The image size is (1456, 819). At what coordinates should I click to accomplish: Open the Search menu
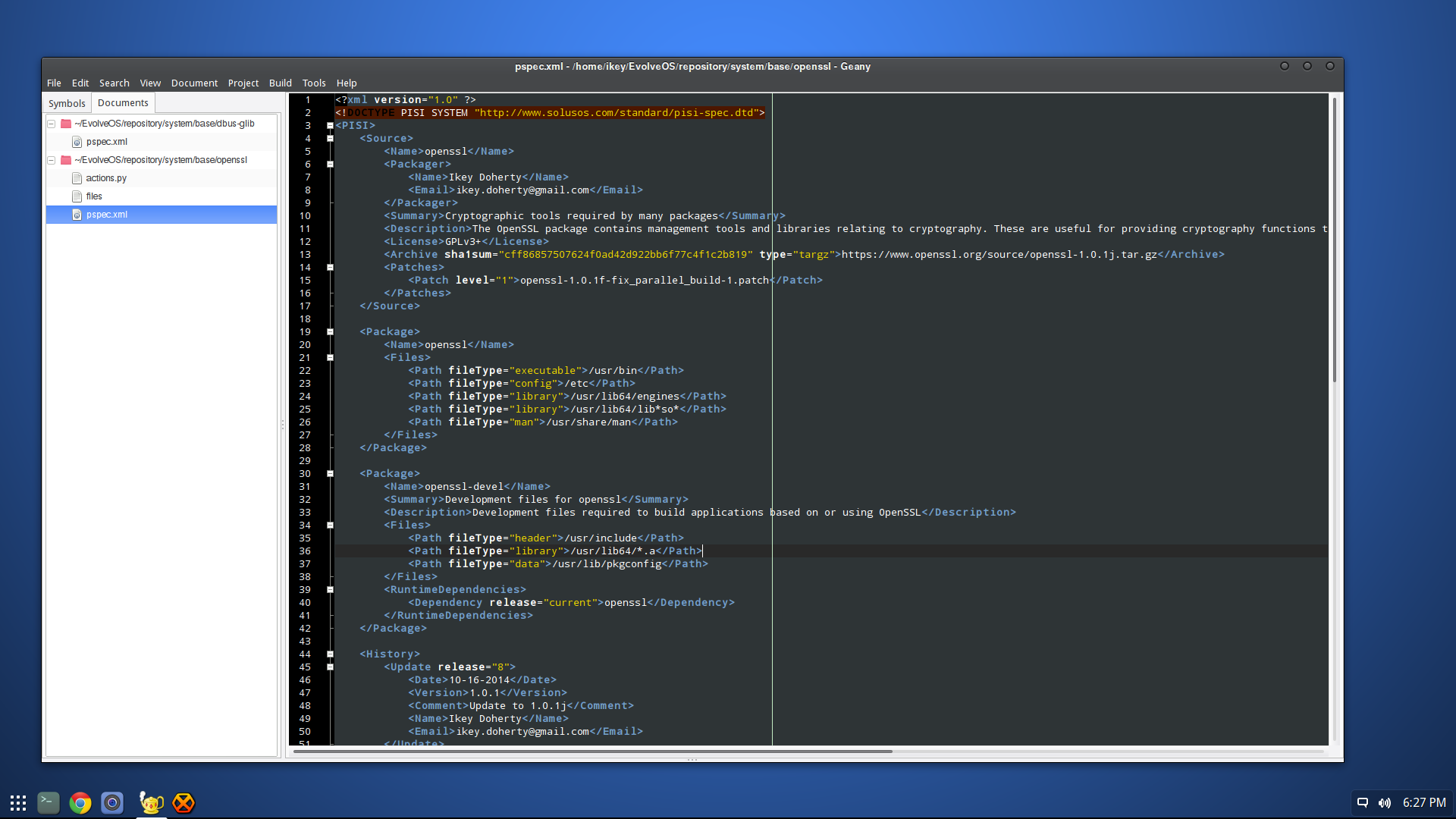click(114, 83)
